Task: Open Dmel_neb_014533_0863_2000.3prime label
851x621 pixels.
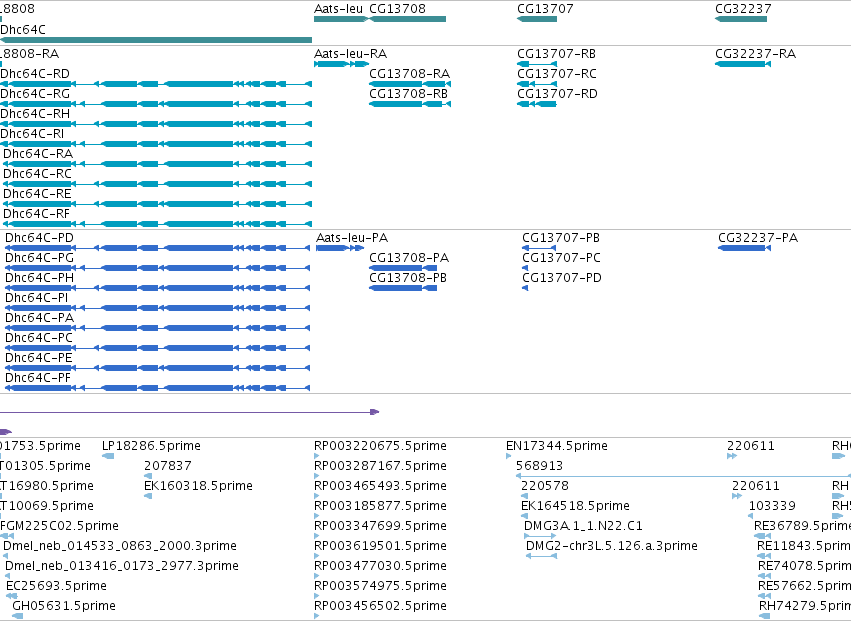Action: 119,546
